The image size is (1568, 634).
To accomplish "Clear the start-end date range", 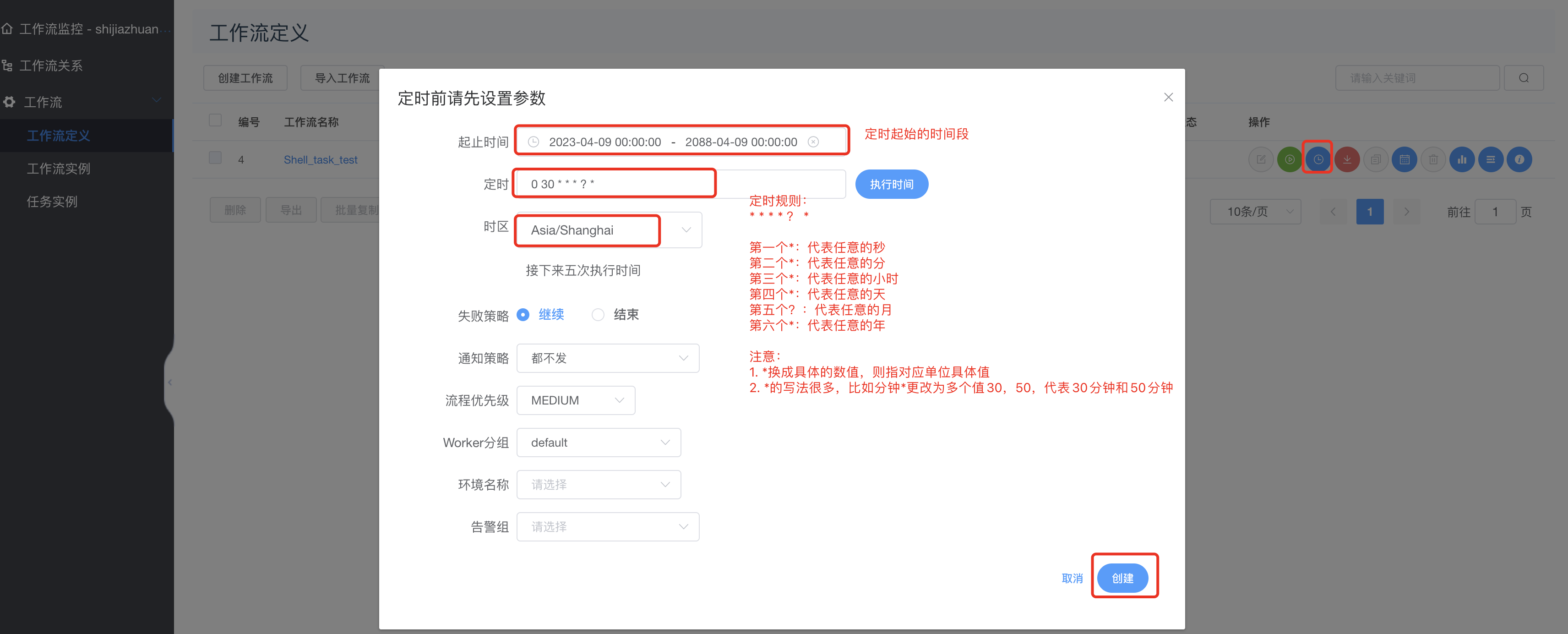I will (x=812, y=142).
